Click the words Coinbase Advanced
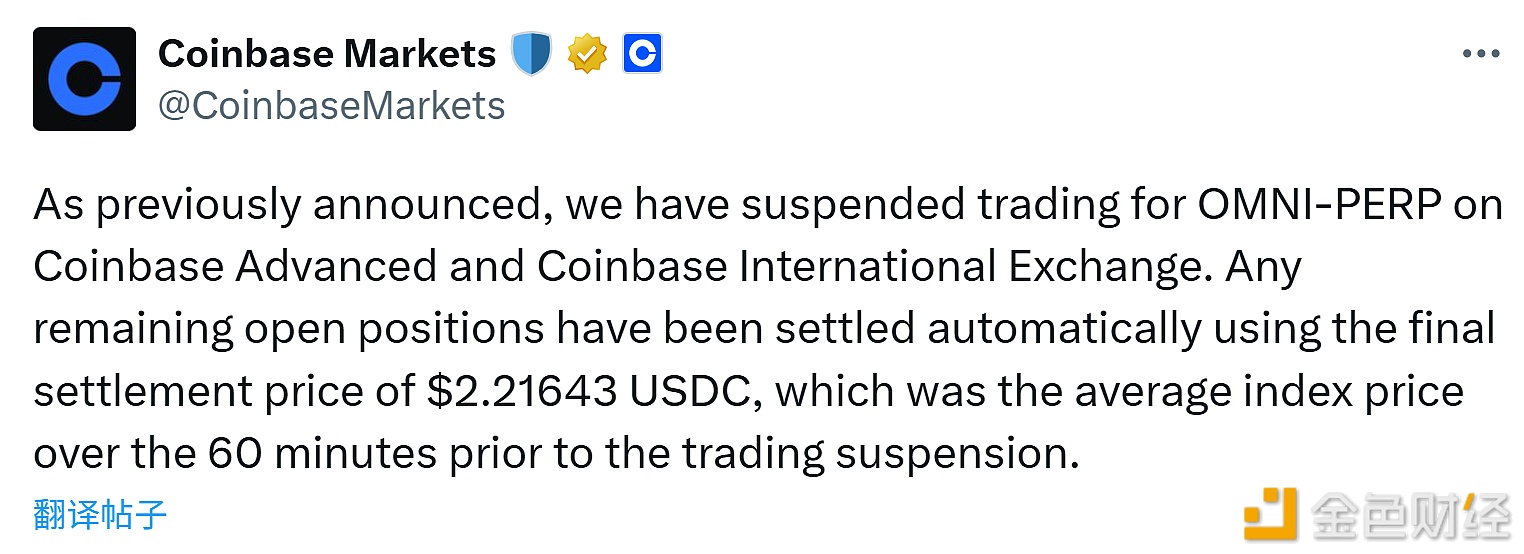This screenshot has height=554, width=1524. point(235,267)
